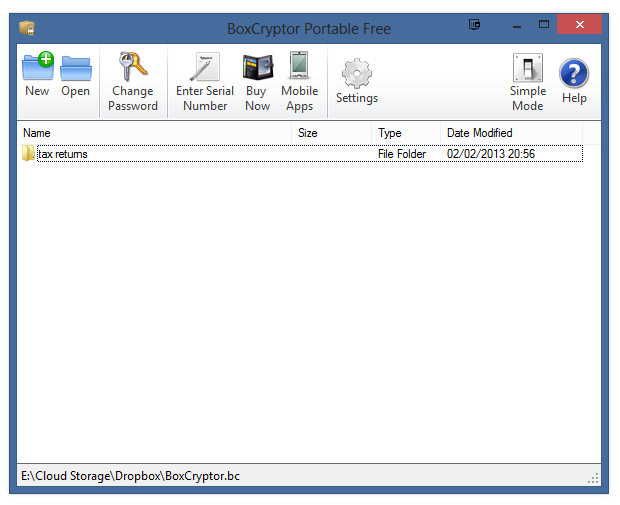Open the Mobile Apps option
620x505 pixels.
pyautogui.click(x=299, y=68)
